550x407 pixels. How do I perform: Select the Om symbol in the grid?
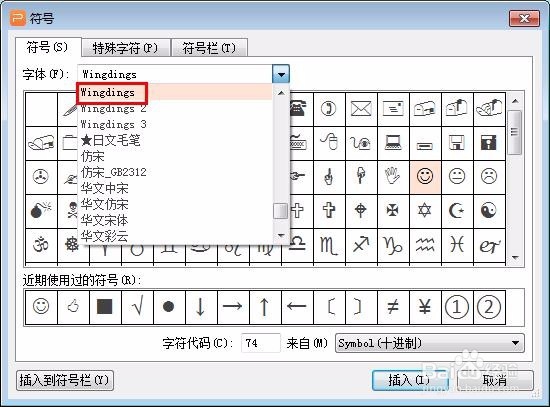41,245
